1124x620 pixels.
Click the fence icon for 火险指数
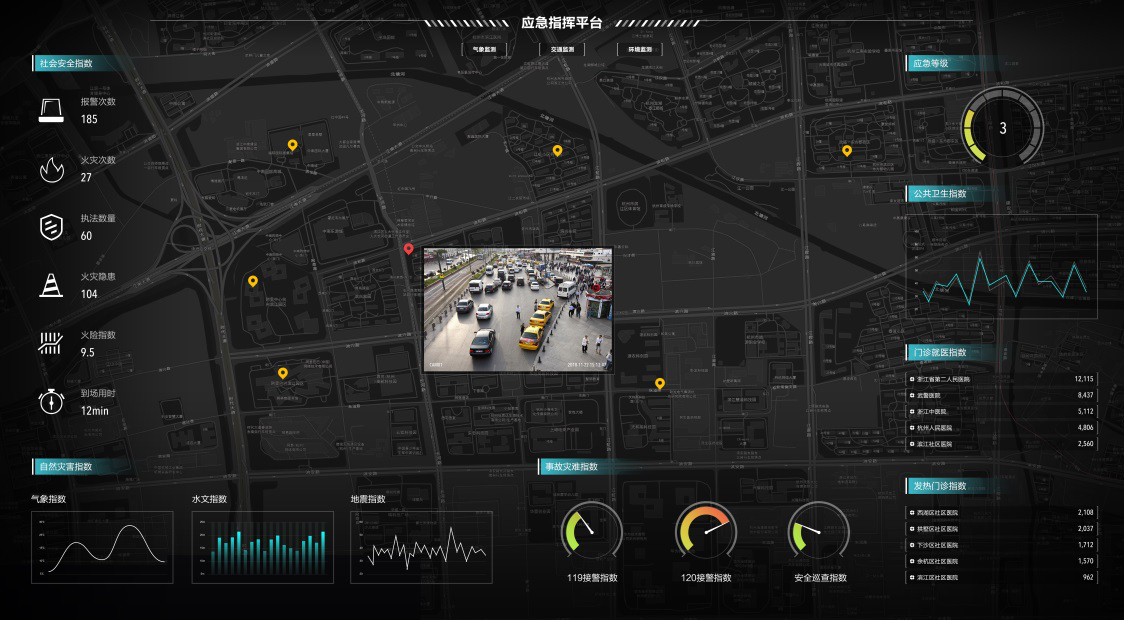51,344
